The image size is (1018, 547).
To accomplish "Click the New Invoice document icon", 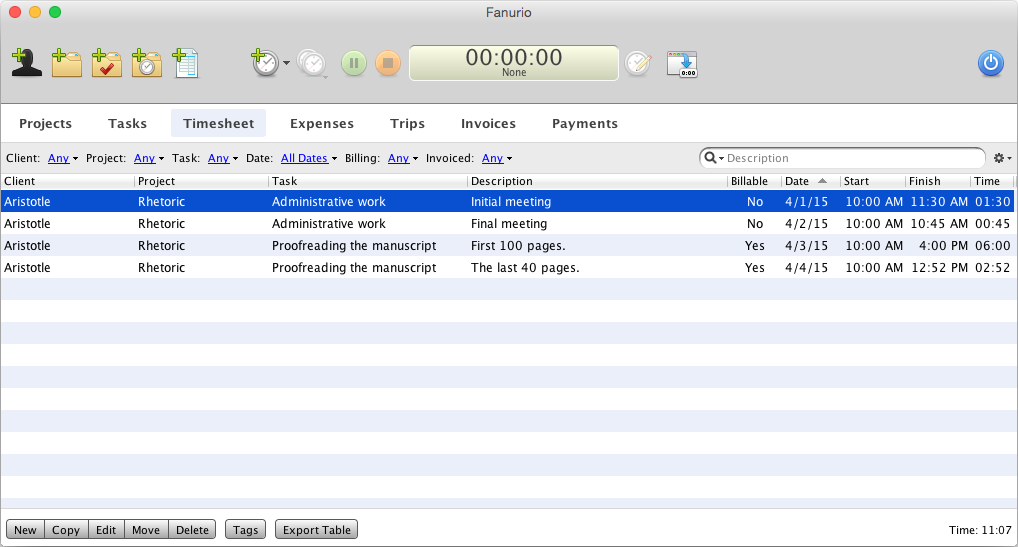I will pos(185,63).
